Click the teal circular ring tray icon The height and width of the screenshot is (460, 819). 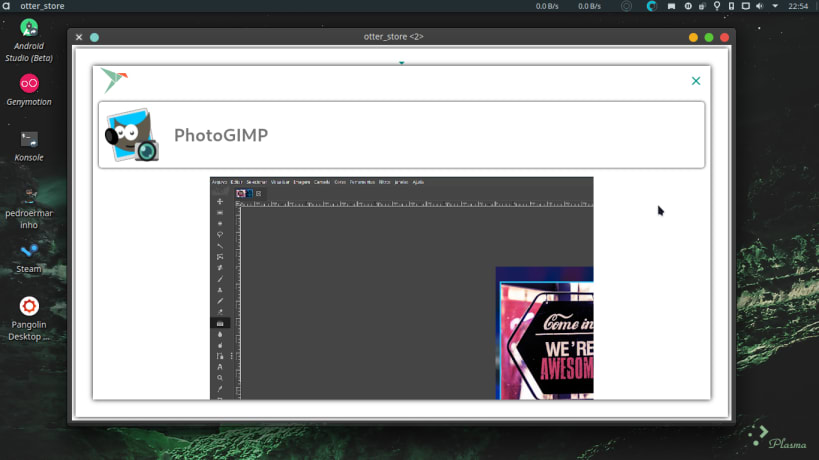(x=651, y=6)
